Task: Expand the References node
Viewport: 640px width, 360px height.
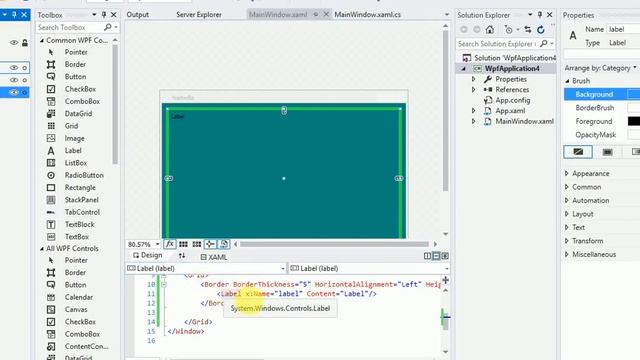Action: pyautogui.click(x=473, y=89)
